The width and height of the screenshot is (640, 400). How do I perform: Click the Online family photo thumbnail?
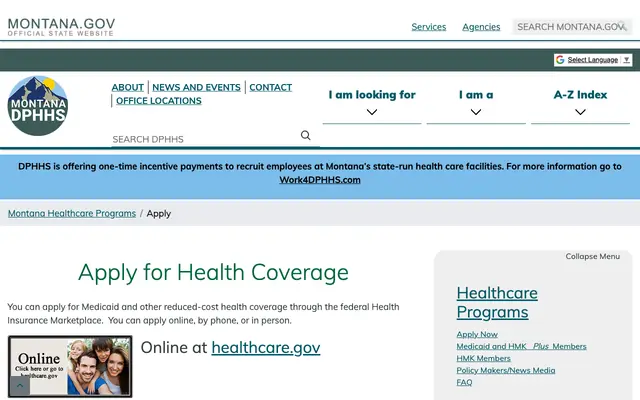(70, 366)
